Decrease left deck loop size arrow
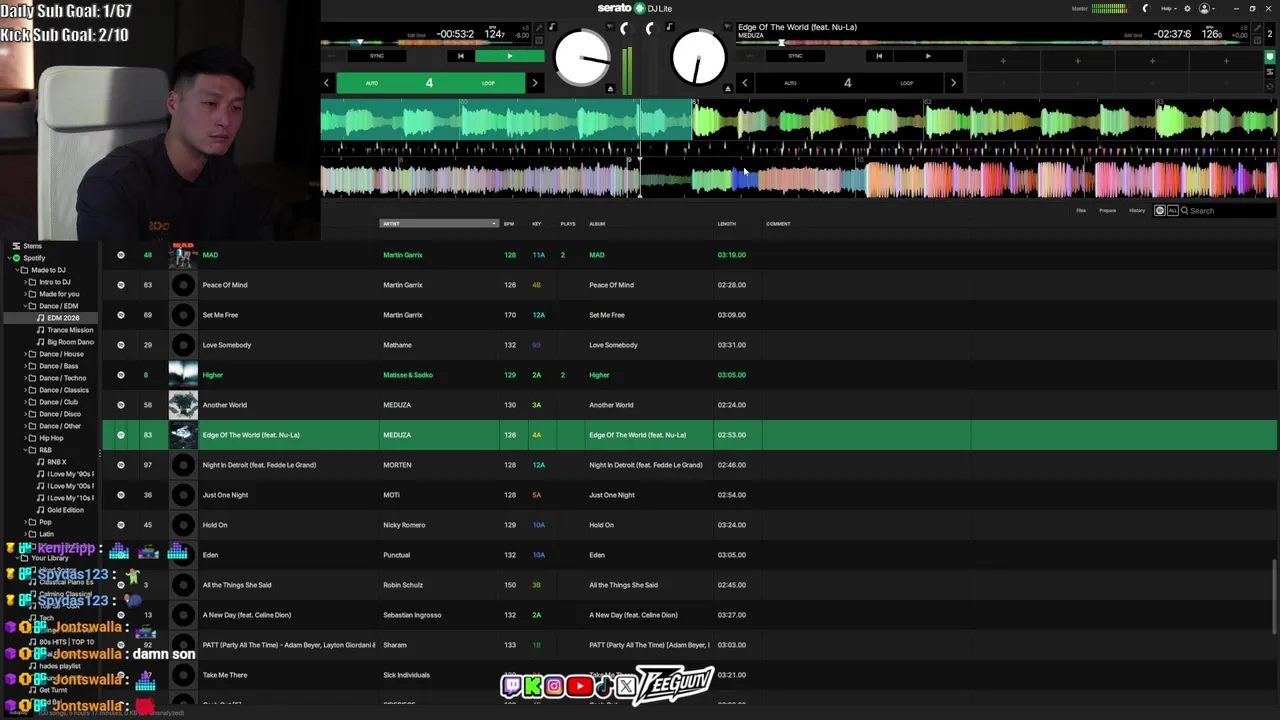 coord(326,83)
